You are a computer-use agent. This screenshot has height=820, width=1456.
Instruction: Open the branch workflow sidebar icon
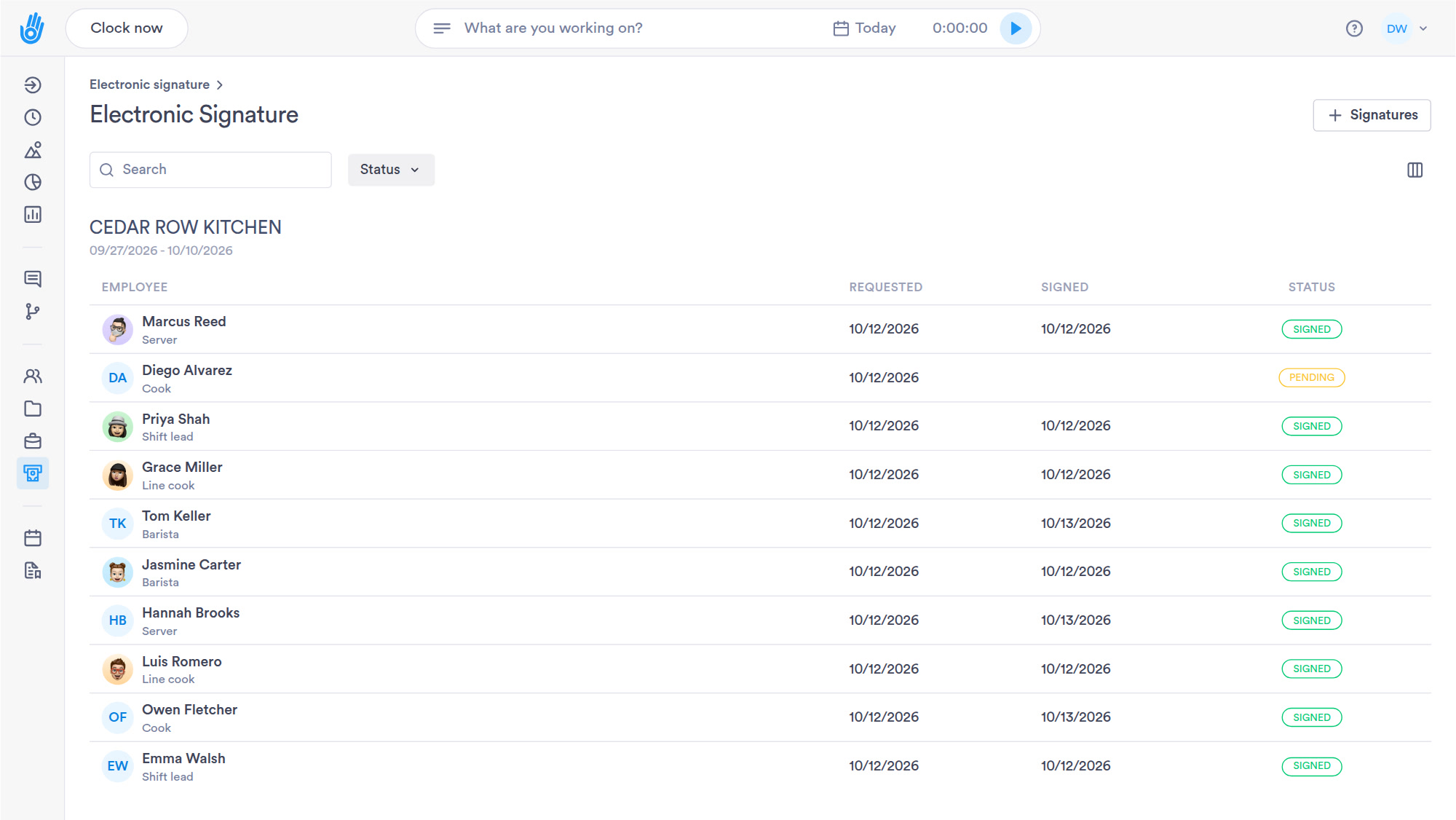tap(33, 312)
